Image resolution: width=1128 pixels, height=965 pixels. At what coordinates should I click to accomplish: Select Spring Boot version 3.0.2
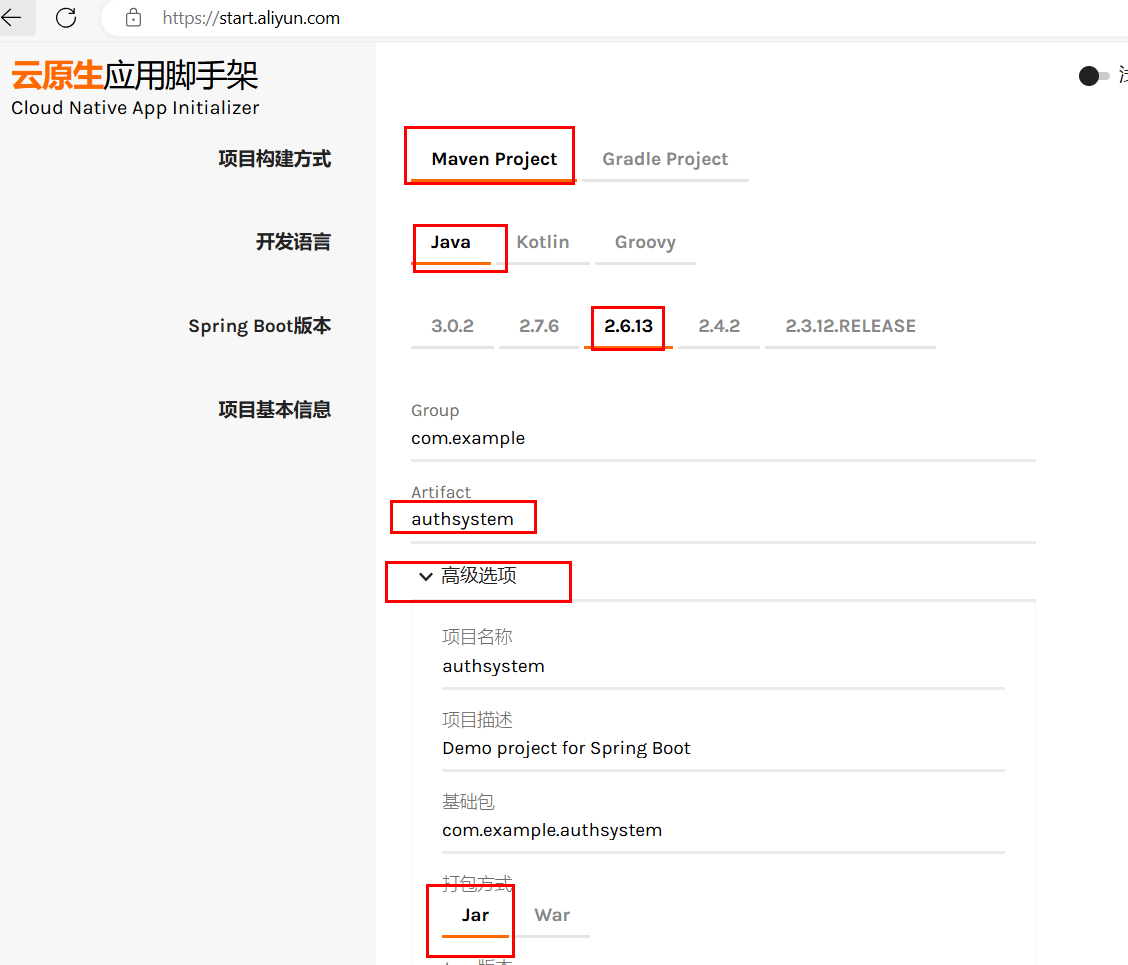[452, 326]
